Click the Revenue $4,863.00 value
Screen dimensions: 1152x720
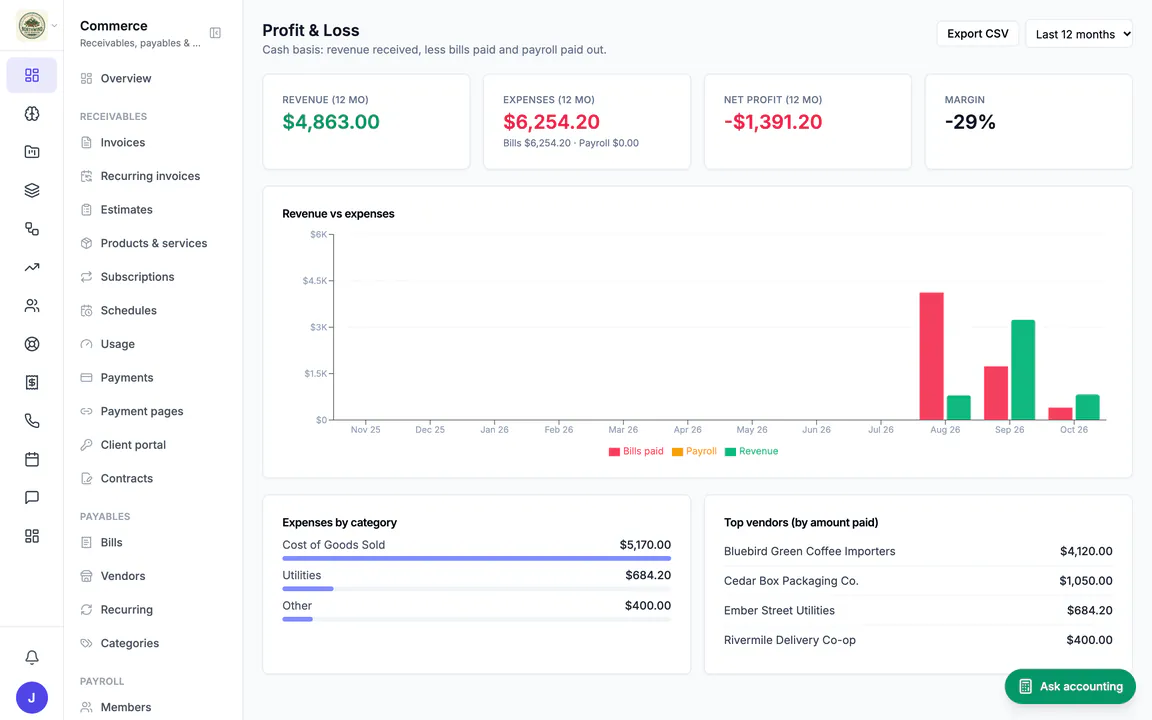(x=331, y=122)
